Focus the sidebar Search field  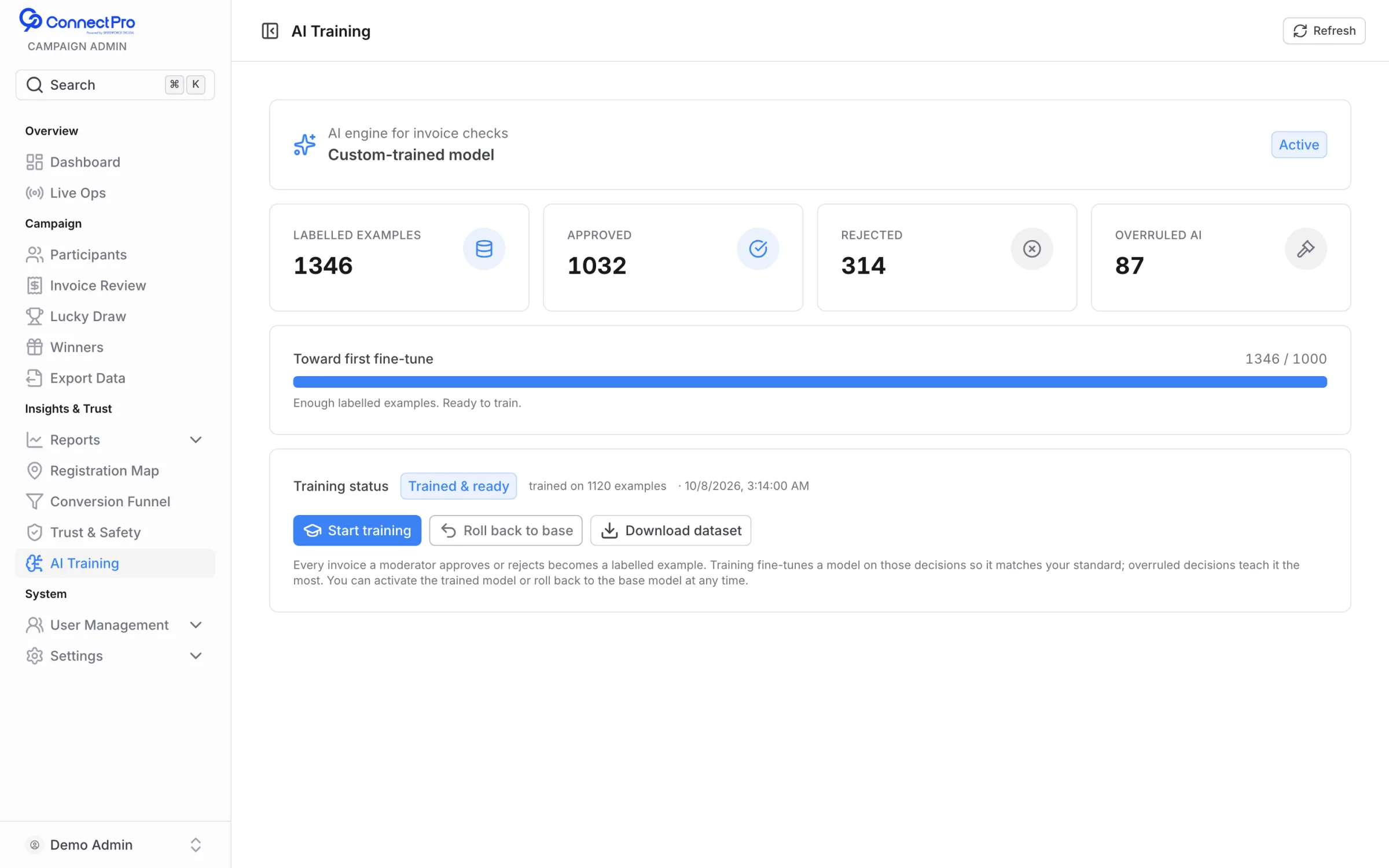115,85
